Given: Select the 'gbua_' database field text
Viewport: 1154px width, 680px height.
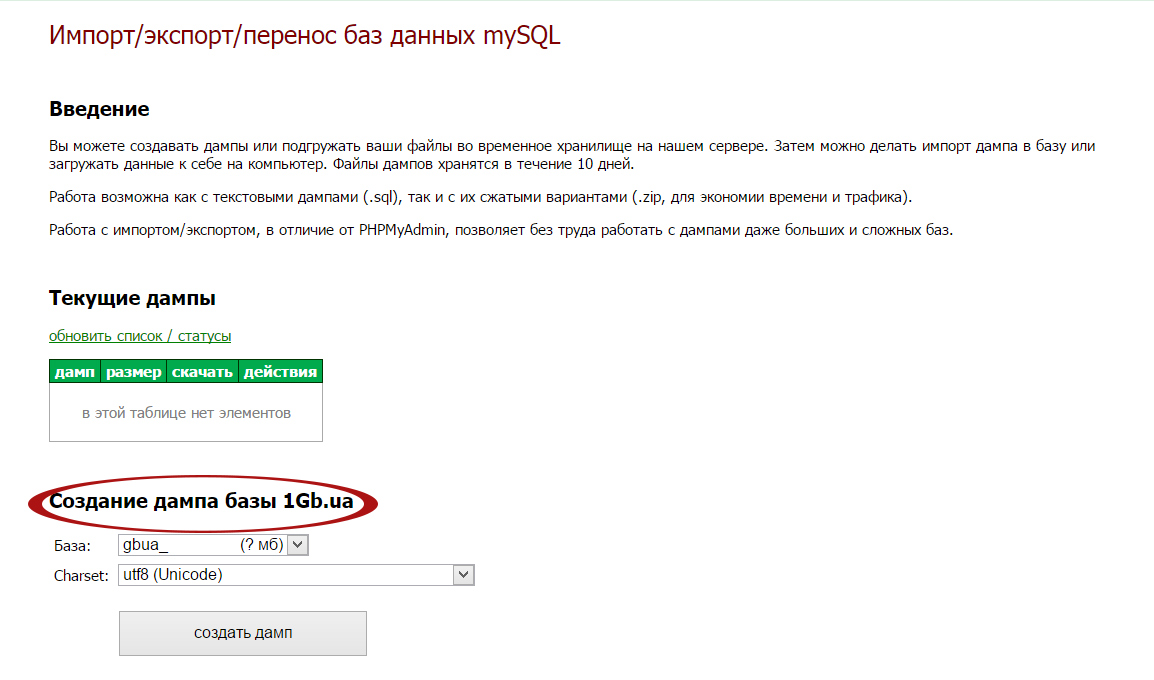Looking at the screenshot, I should 145,545.
